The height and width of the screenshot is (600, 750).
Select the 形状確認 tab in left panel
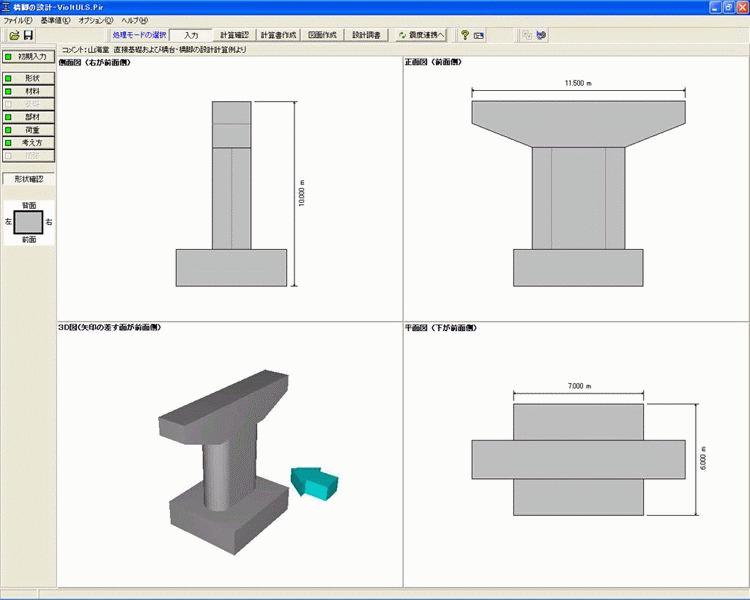click(x=29, y=179)
